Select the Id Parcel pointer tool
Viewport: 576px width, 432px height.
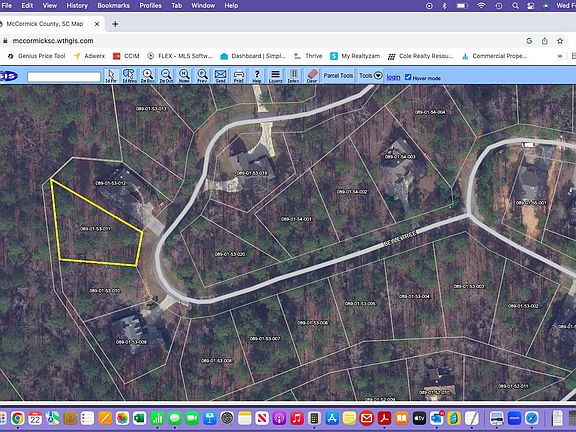112,76
